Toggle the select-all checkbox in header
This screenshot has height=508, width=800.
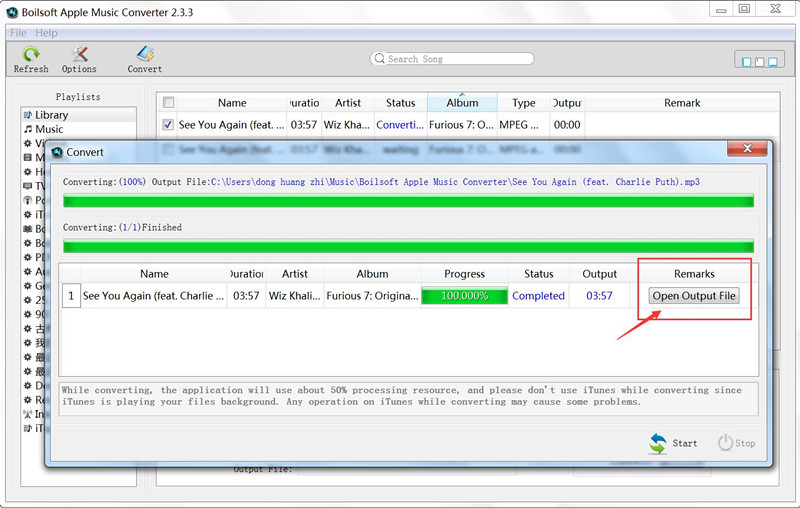click(168, 103)
